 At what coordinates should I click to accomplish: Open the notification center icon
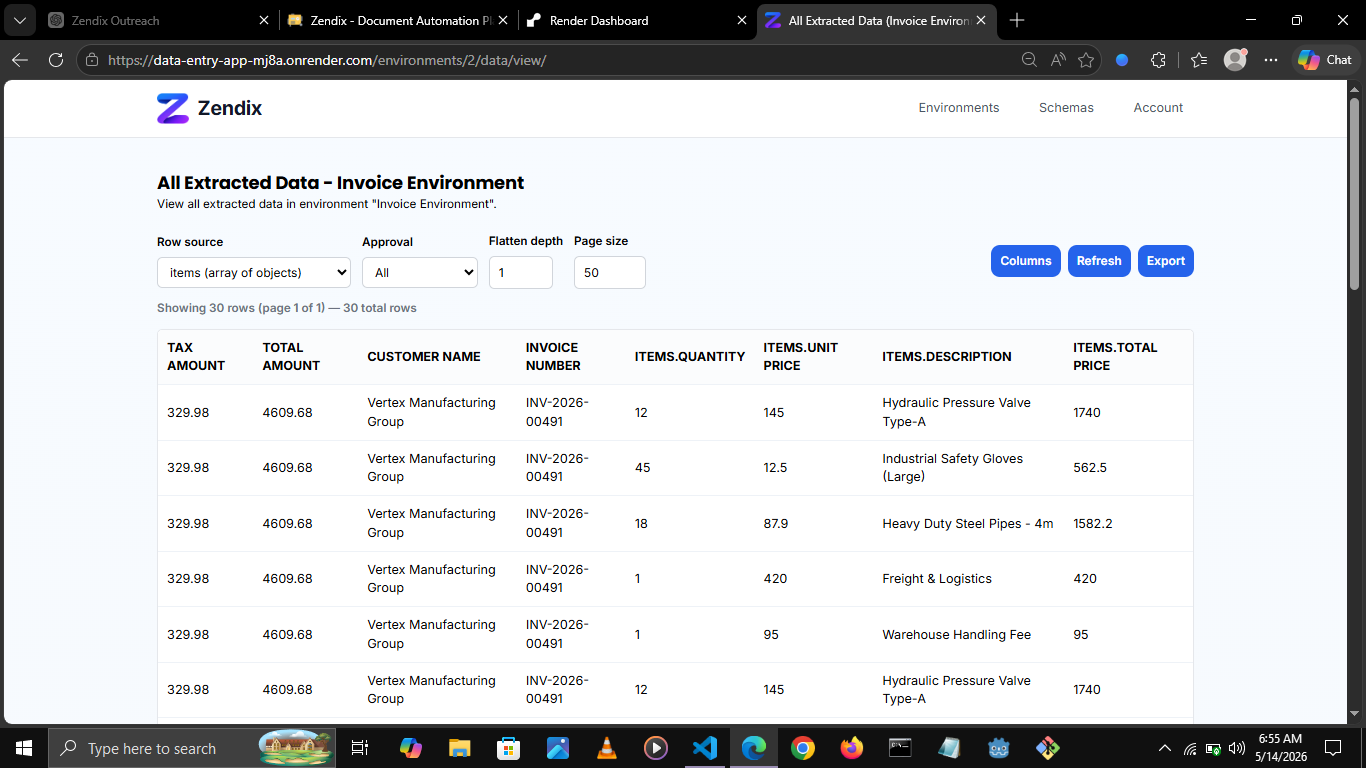pos(1333,748)
